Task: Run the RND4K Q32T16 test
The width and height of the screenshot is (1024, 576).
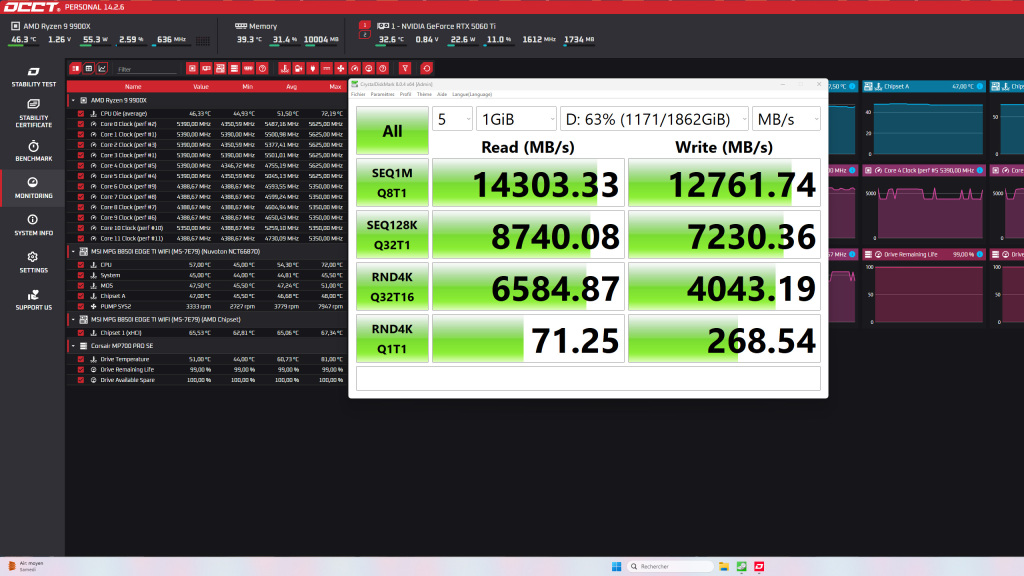Action: (392, 287)
